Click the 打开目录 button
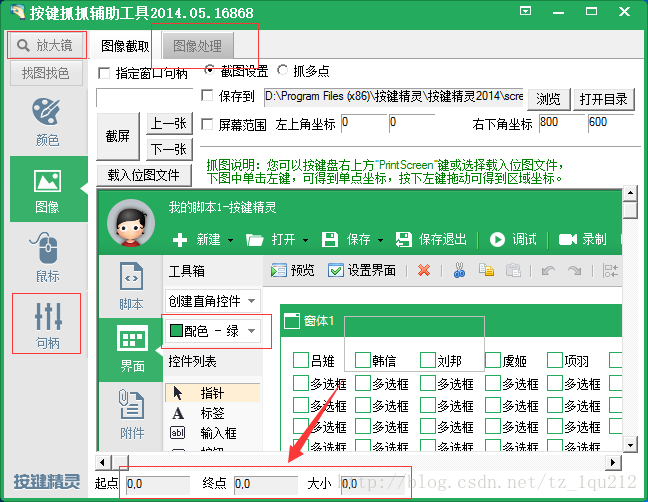Image resolution: width=648 pixels, height=502 pixels. [x=603, y=99]
